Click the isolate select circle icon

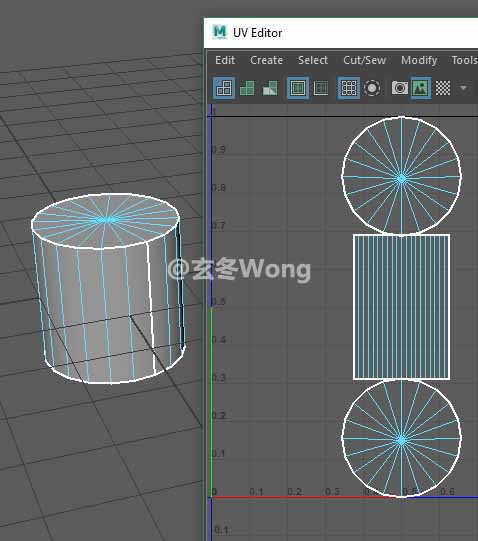372,88
